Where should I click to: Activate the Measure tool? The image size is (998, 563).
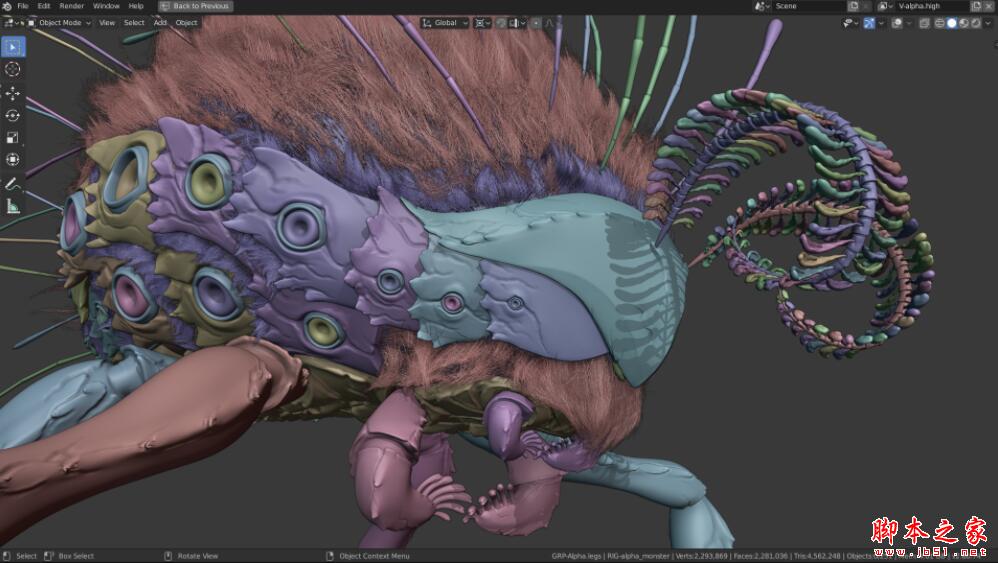pyautogui.click(x=13, y=207)
